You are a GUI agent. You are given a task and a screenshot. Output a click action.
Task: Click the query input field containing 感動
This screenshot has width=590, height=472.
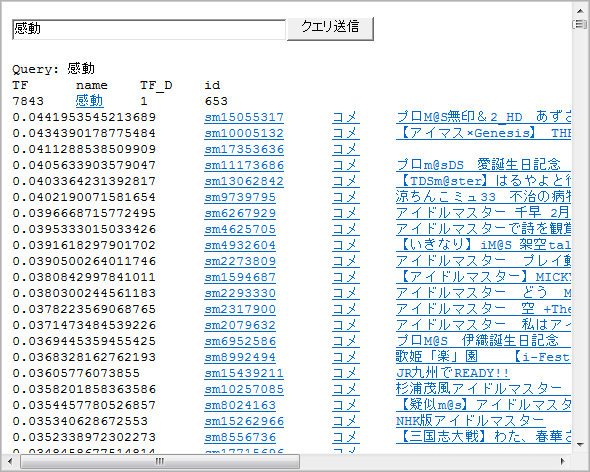[x=149, y=29]
